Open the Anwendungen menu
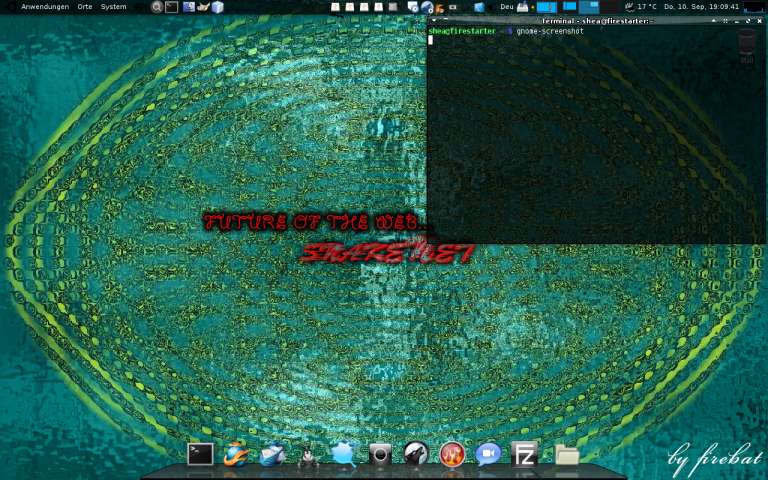The image size is (768, 480). pyautogui.click(x=45, y=7)
